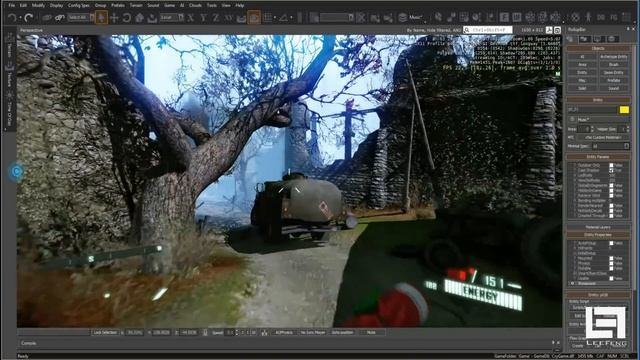Toggle the angle snap icon

(x=283, y=18)
